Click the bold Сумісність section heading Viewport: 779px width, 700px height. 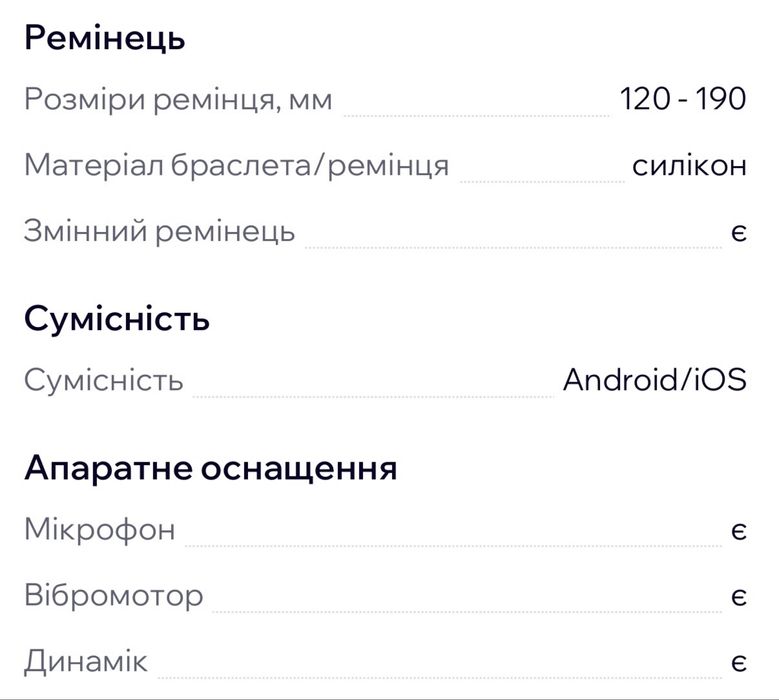point(117,320)
